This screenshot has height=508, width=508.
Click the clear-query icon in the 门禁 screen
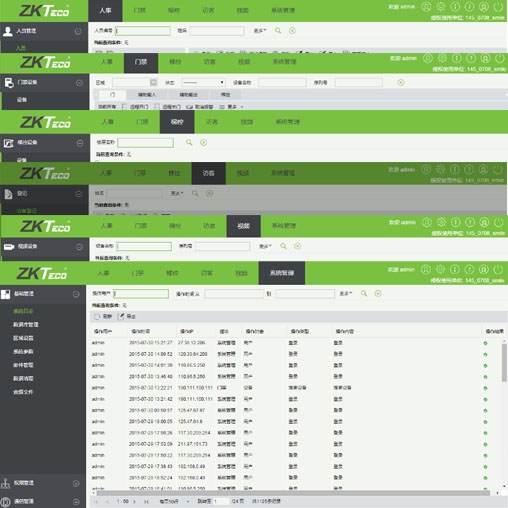pyautogui.click(x=401, y=82)
